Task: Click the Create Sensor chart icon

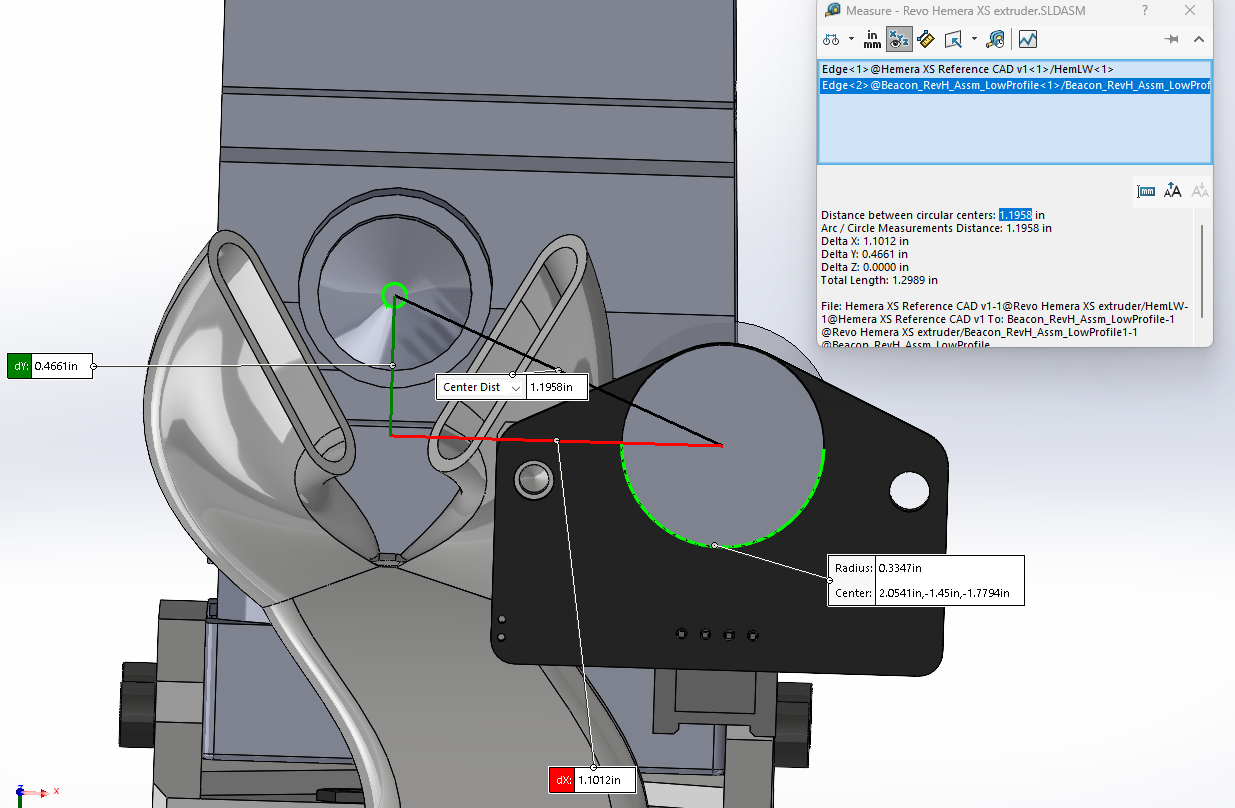Action: (1028, 39)
